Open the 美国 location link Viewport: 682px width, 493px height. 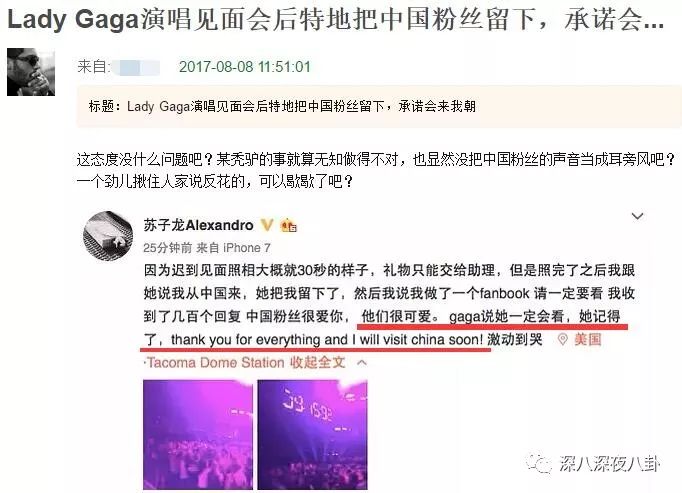588,339
